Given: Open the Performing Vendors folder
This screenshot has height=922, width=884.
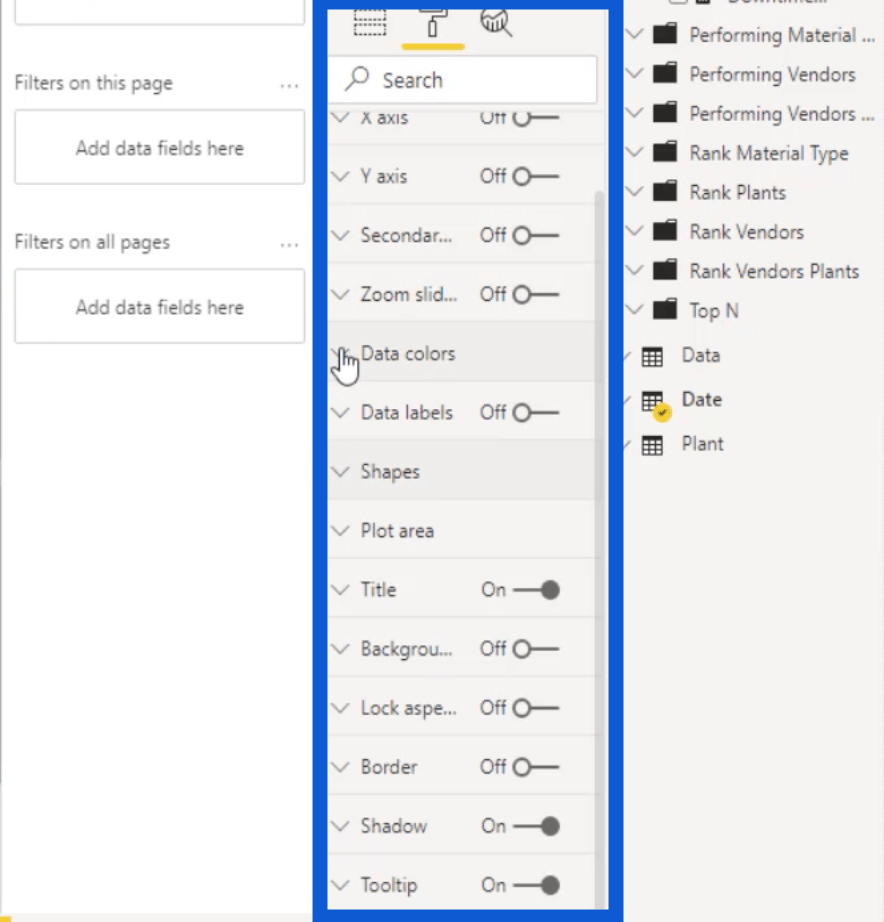Looking at the screenshot, I should point(635,74).
